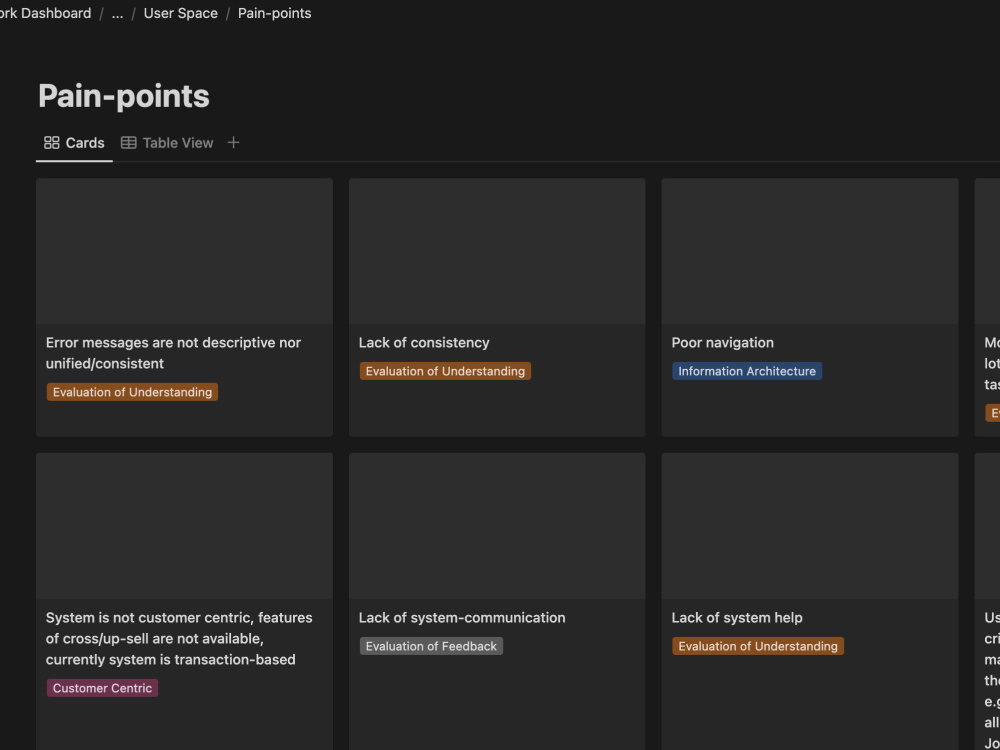The height and width of the screenshot is (750, 1000).
Task: Click the cover area of the Lack of system-communication card
Action: [497, 526]
